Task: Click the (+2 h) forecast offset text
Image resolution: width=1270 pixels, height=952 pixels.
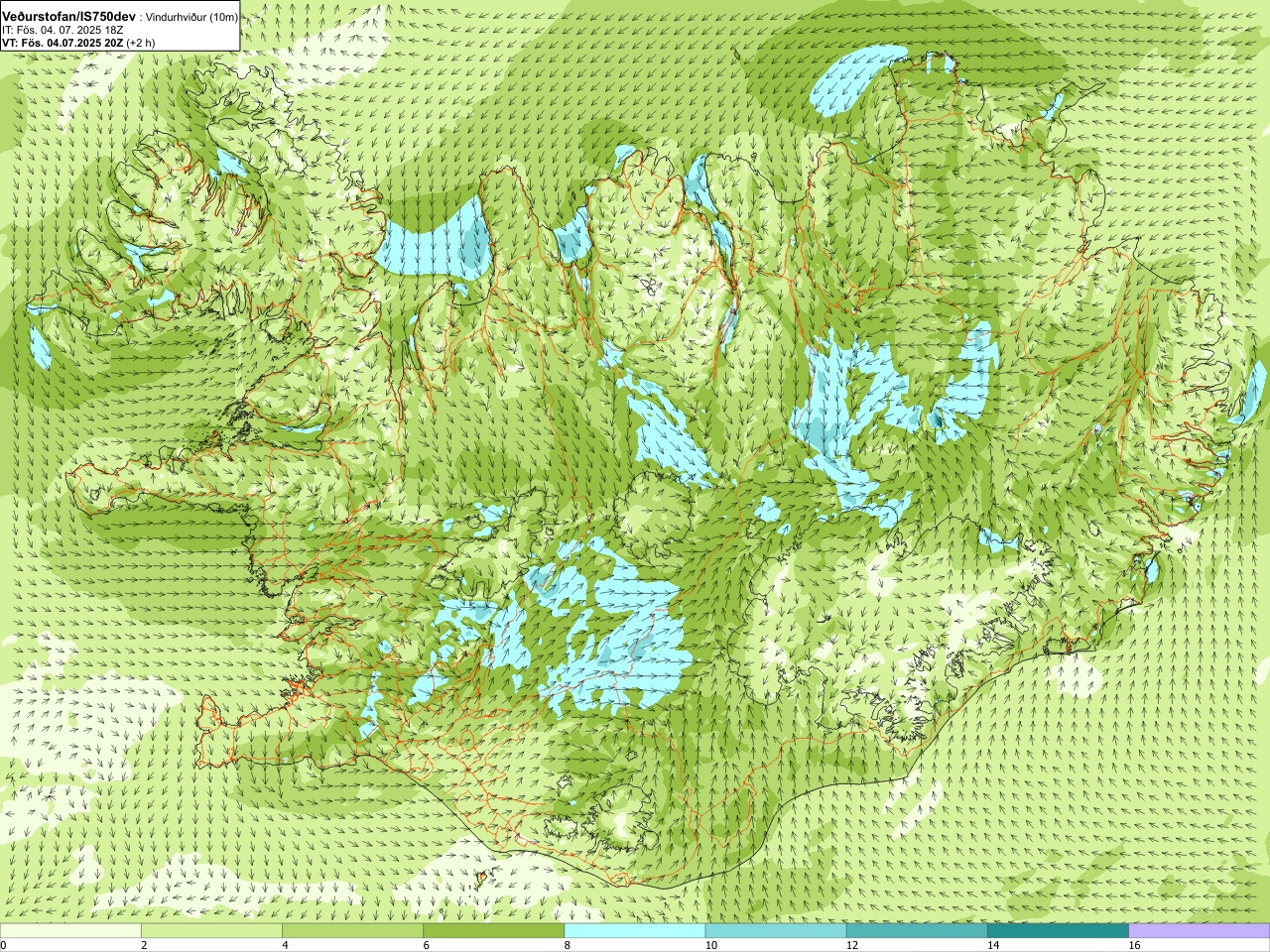Action: click(x=141, y=43)
